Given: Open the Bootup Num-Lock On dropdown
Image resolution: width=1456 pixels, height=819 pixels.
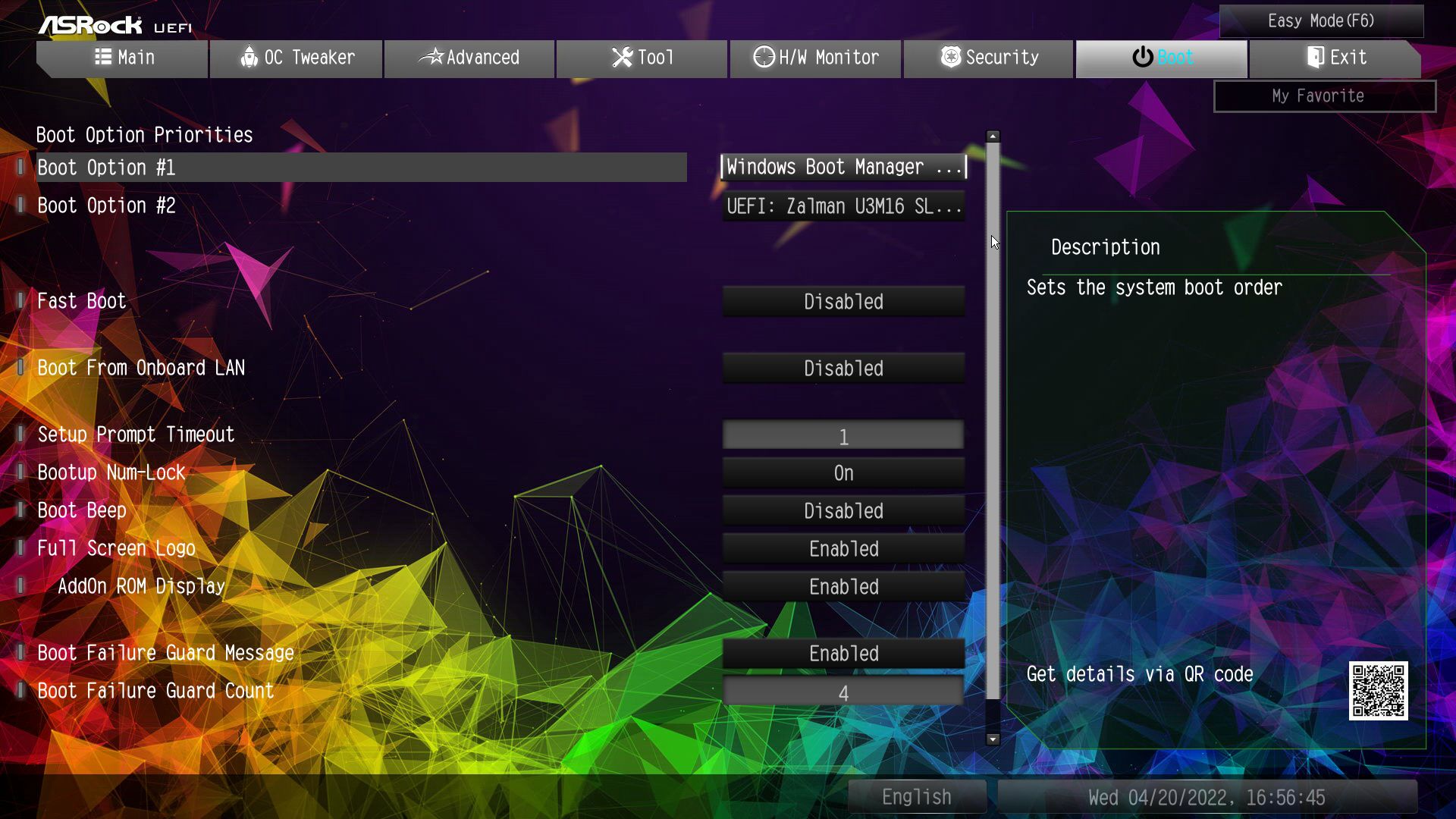Looking at the screenshot, I should point(843,473).
